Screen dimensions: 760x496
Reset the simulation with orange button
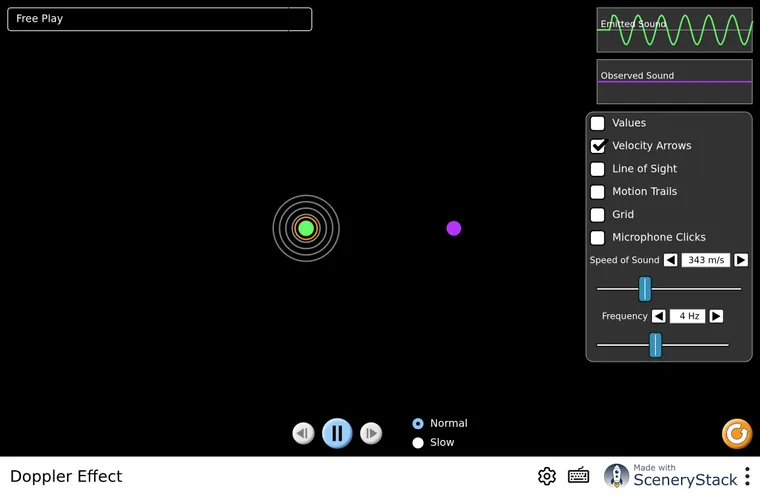tap(737, 433)
